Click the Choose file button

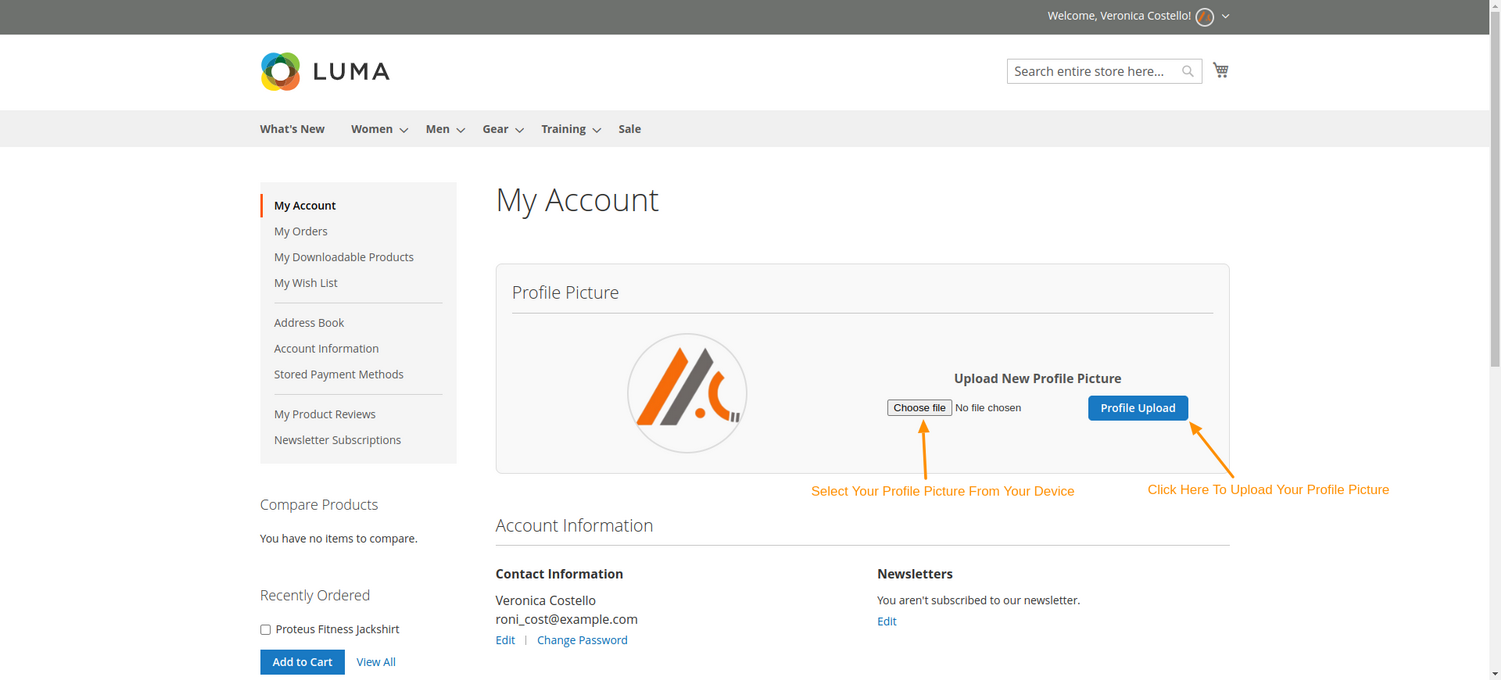tap(919, 407)
